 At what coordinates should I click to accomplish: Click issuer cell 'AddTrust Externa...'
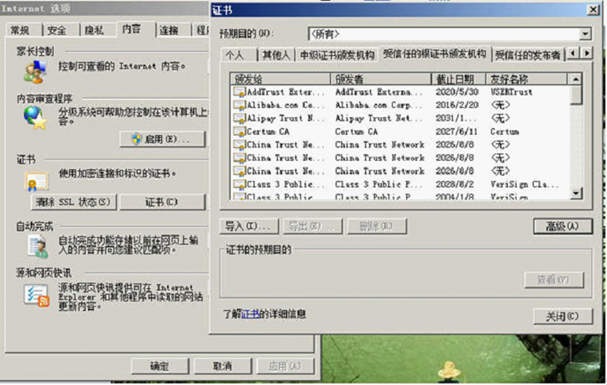point(379,92)
